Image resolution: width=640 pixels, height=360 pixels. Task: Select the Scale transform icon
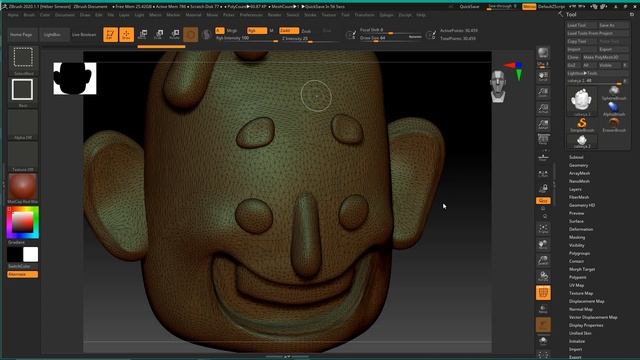[x=158, y=34]
